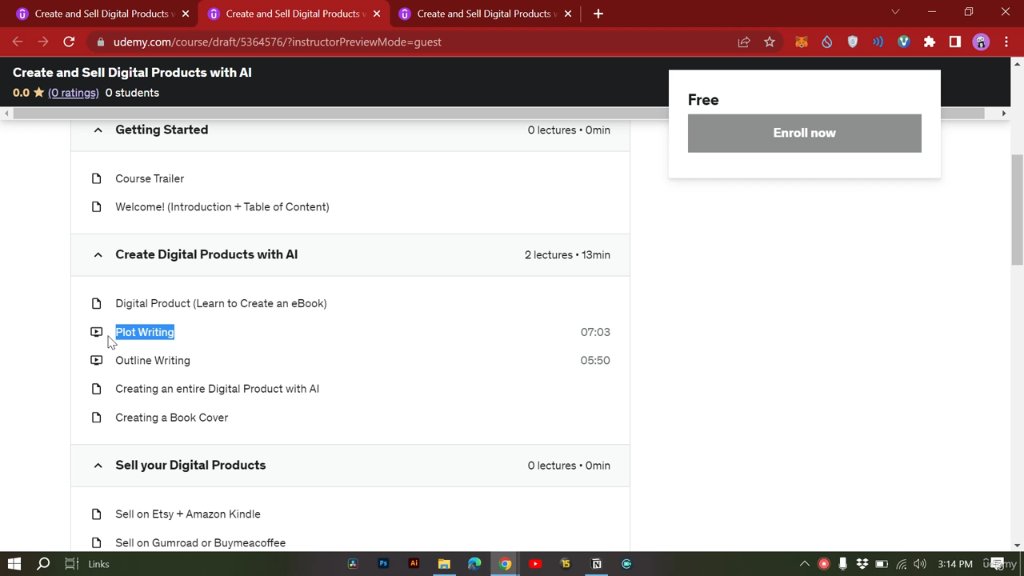
Task: Open the MetaMask fox extension
Action: tap(801, 42)
